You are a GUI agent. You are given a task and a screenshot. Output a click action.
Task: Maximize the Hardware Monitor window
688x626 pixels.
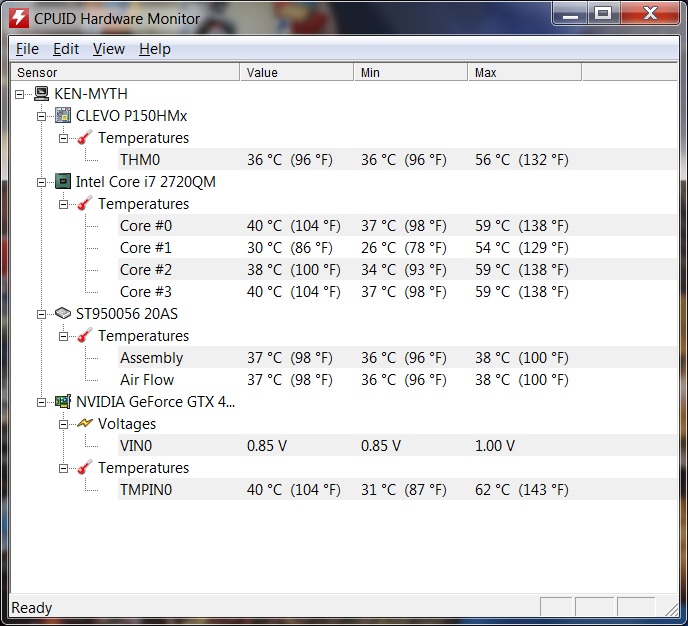[x=603, y=14]
